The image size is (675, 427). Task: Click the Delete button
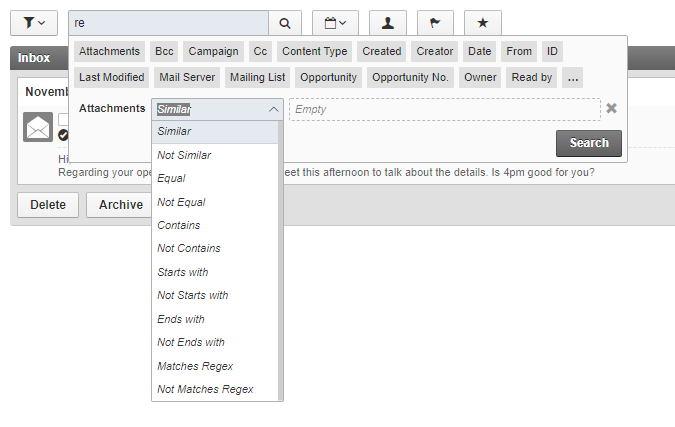[x=48, y=205]
